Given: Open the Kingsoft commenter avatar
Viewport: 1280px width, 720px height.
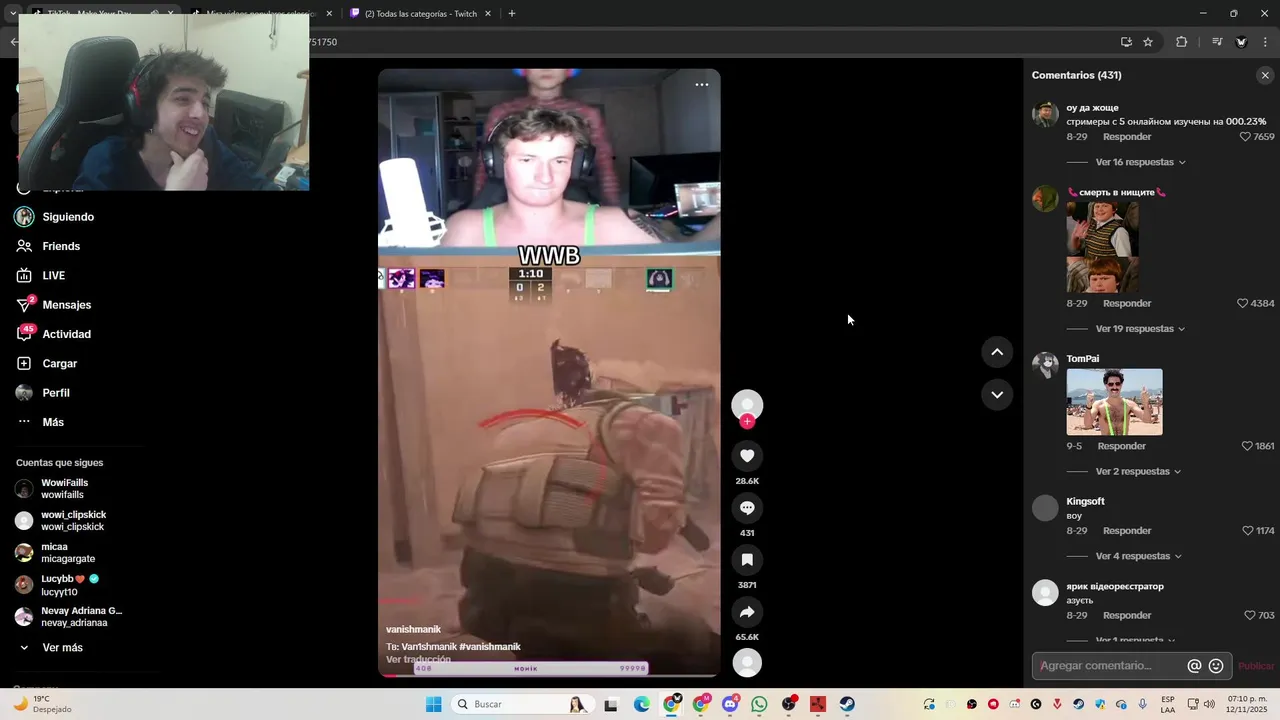Looking at the screenshot, I should [x=1045, y=508].
